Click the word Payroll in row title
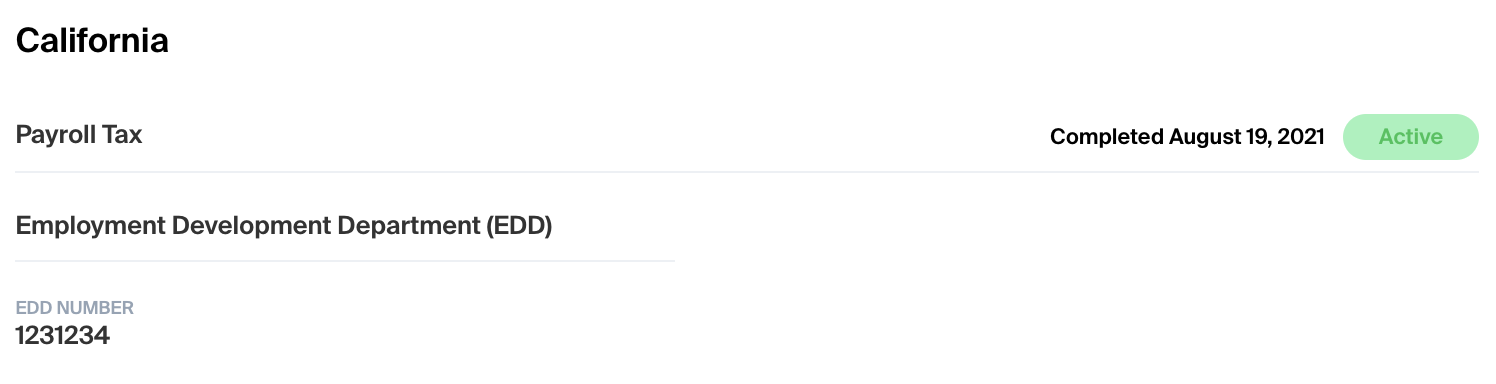Viewport: 1496px width, 384px height. tap(57, 135)
